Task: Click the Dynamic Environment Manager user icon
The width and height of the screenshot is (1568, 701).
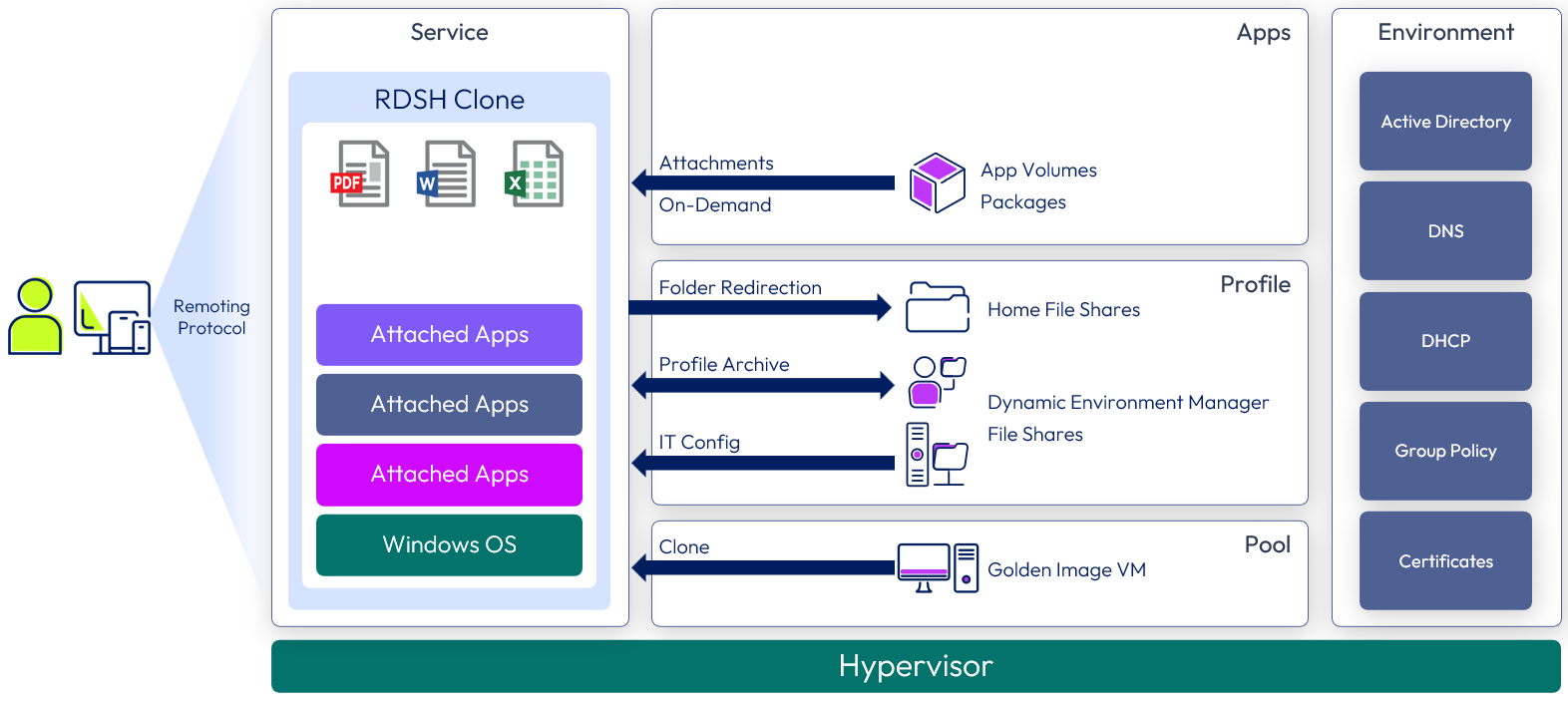Action: coord(937,382)
